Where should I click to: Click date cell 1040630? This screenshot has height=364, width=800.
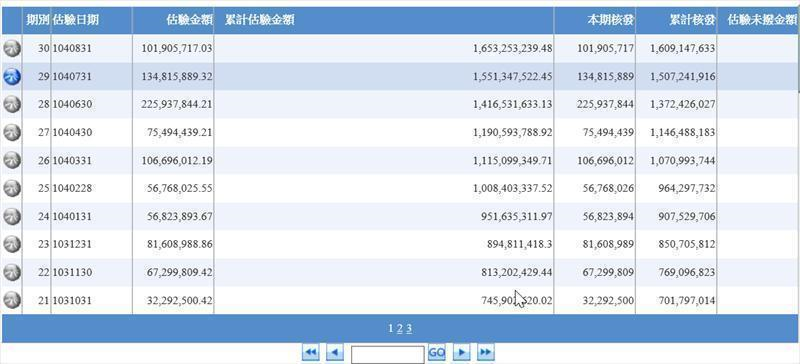[72, 105]
